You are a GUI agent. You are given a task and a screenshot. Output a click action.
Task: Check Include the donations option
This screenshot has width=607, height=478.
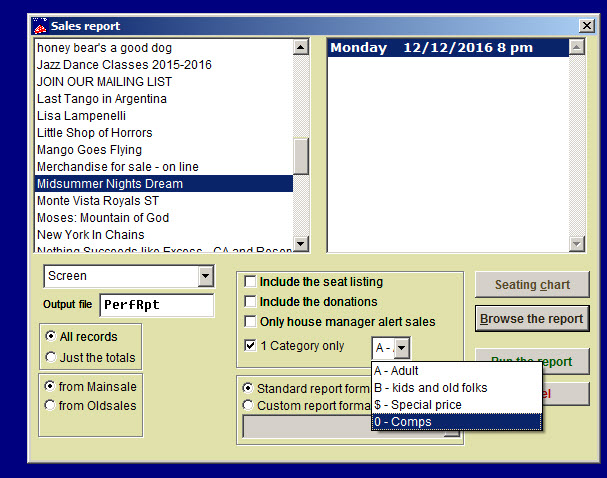point(251,302)
